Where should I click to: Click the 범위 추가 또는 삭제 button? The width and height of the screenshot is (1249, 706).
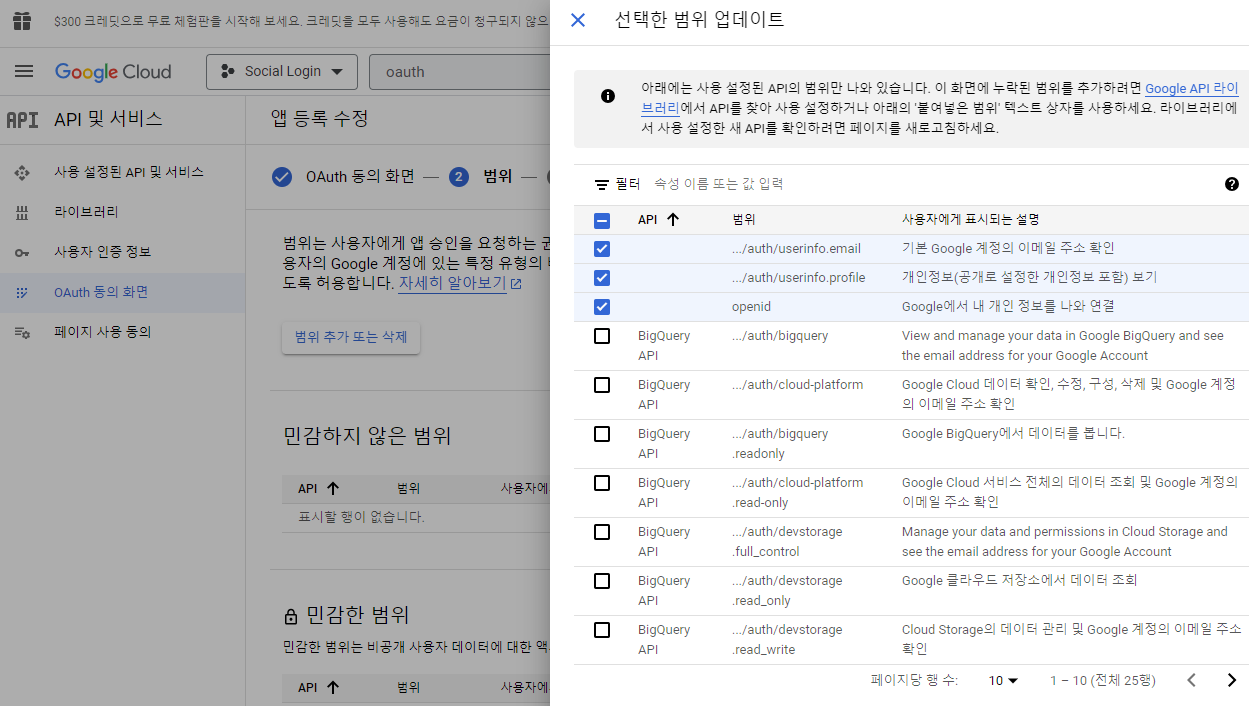pos(351,337)
